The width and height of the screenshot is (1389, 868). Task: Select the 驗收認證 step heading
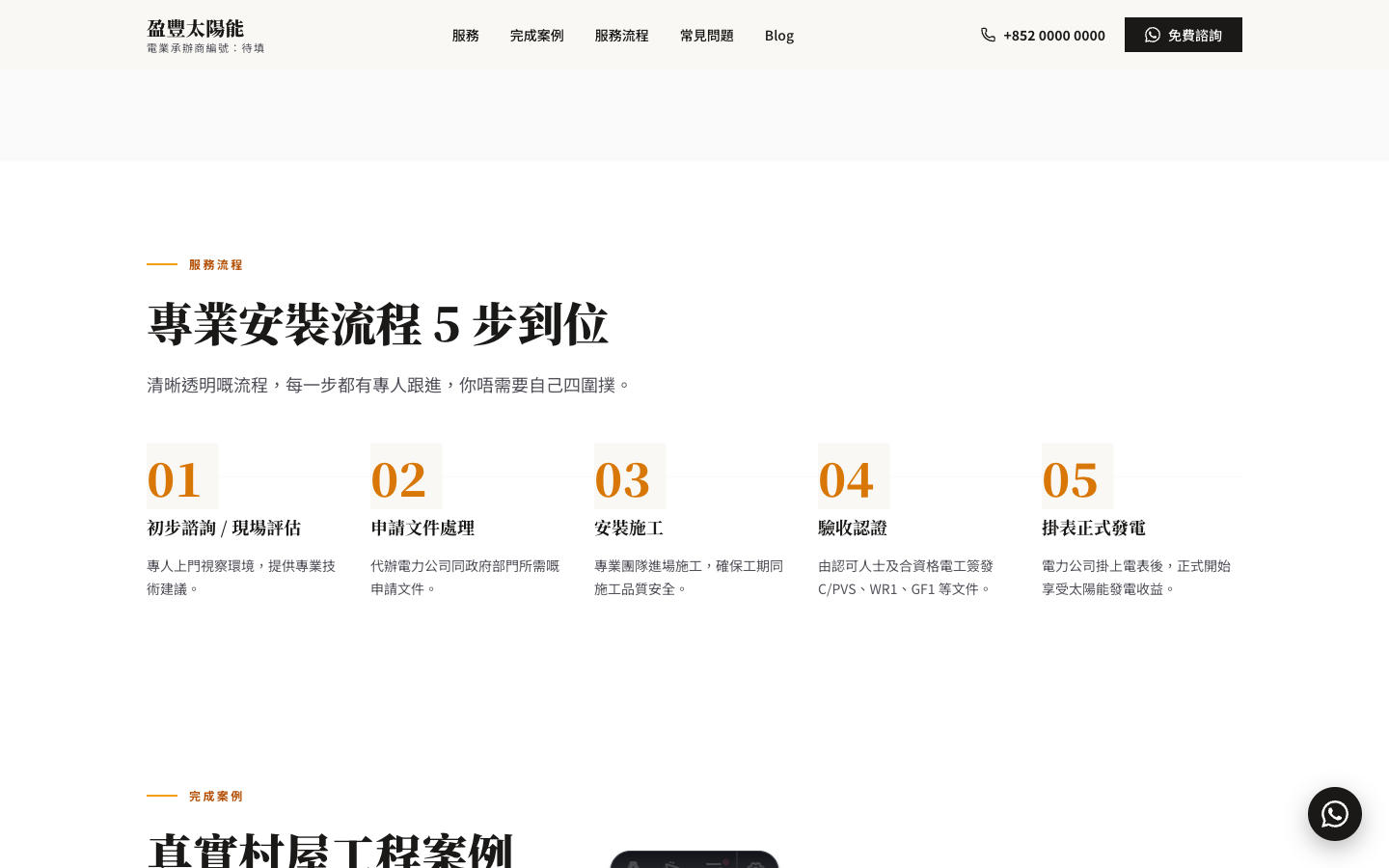click(853, 528)
